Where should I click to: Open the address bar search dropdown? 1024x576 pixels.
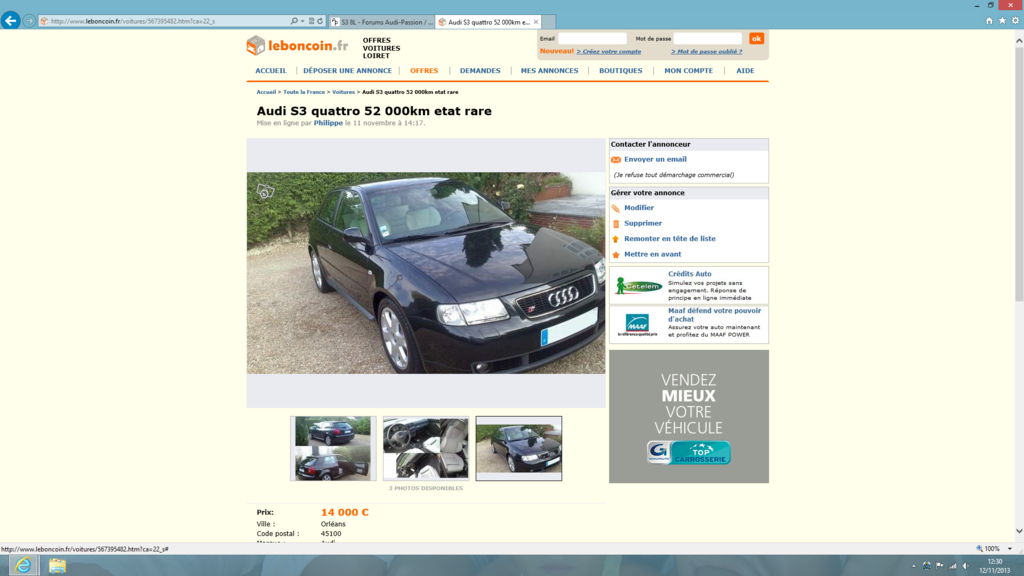[302, 20]
